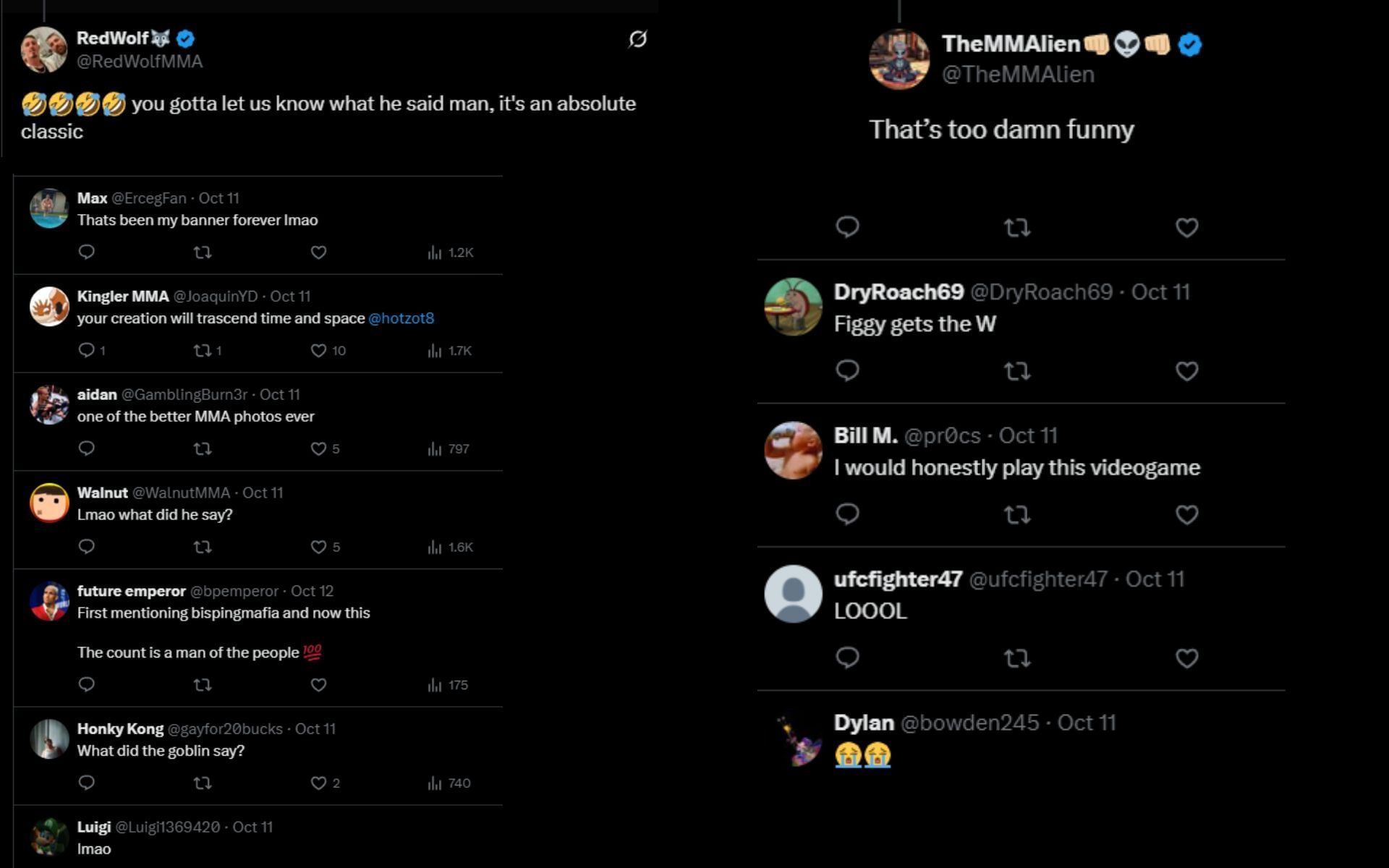
Task: Reply to Bill M.'s videogame tweet
Action: click(x=847, y=514)
